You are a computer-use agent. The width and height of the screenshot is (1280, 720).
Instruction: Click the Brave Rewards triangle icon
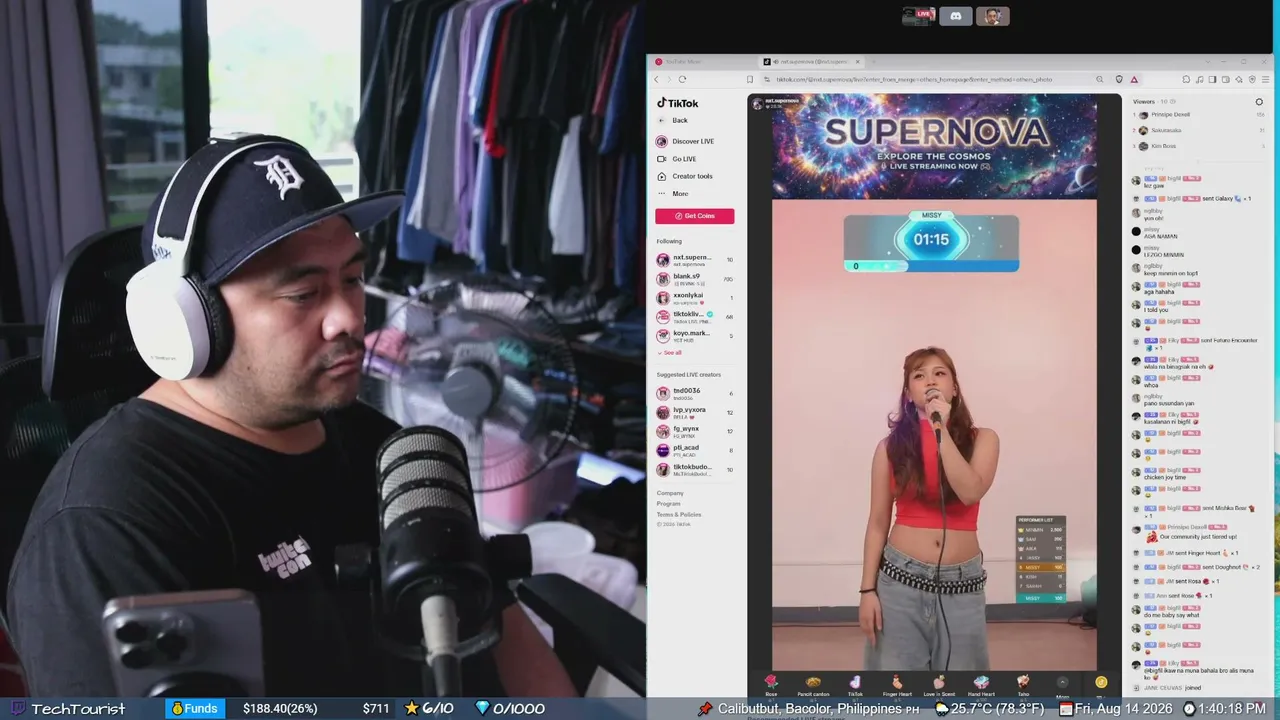[1134, 79]
